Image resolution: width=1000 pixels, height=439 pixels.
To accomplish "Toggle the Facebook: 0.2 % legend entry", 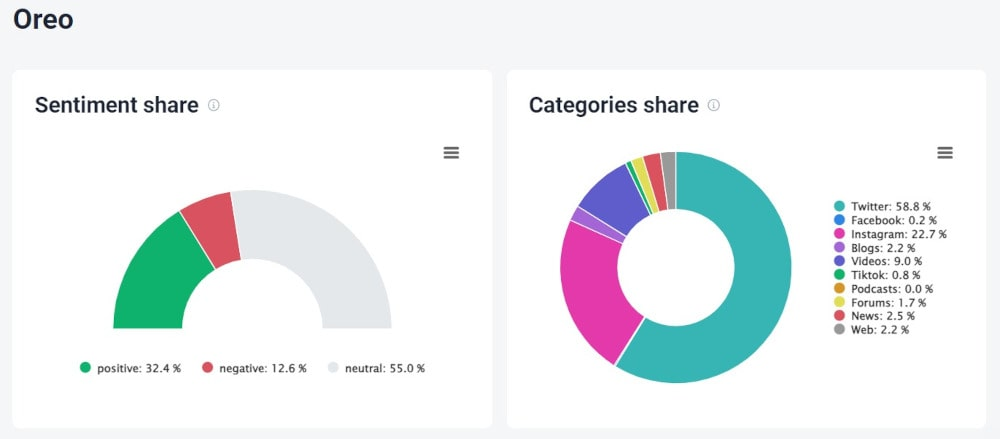I will [x=886, y=220].
